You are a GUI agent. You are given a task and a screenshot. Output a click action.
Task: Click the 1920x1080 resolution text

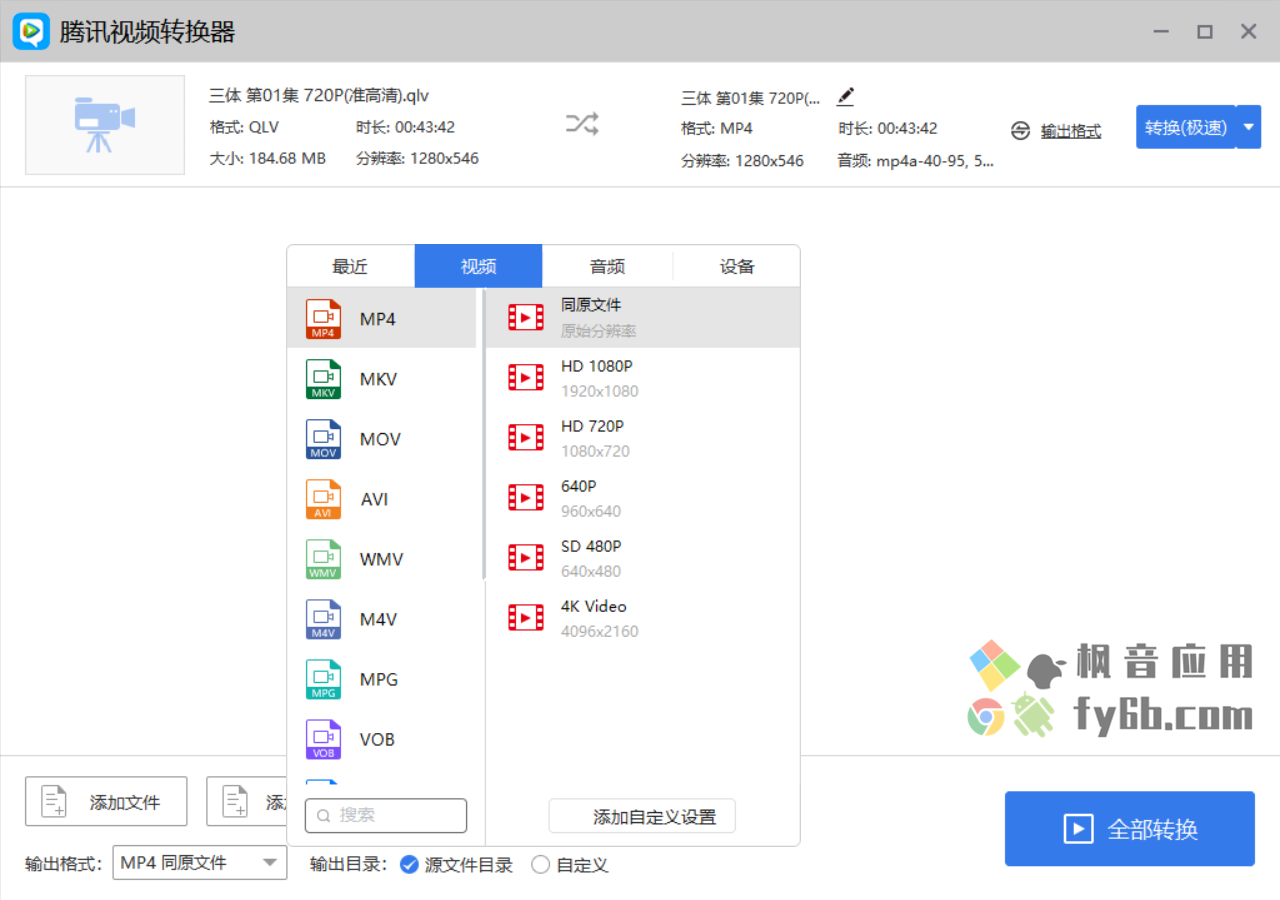pyautogui.click(x=600, y=391)
